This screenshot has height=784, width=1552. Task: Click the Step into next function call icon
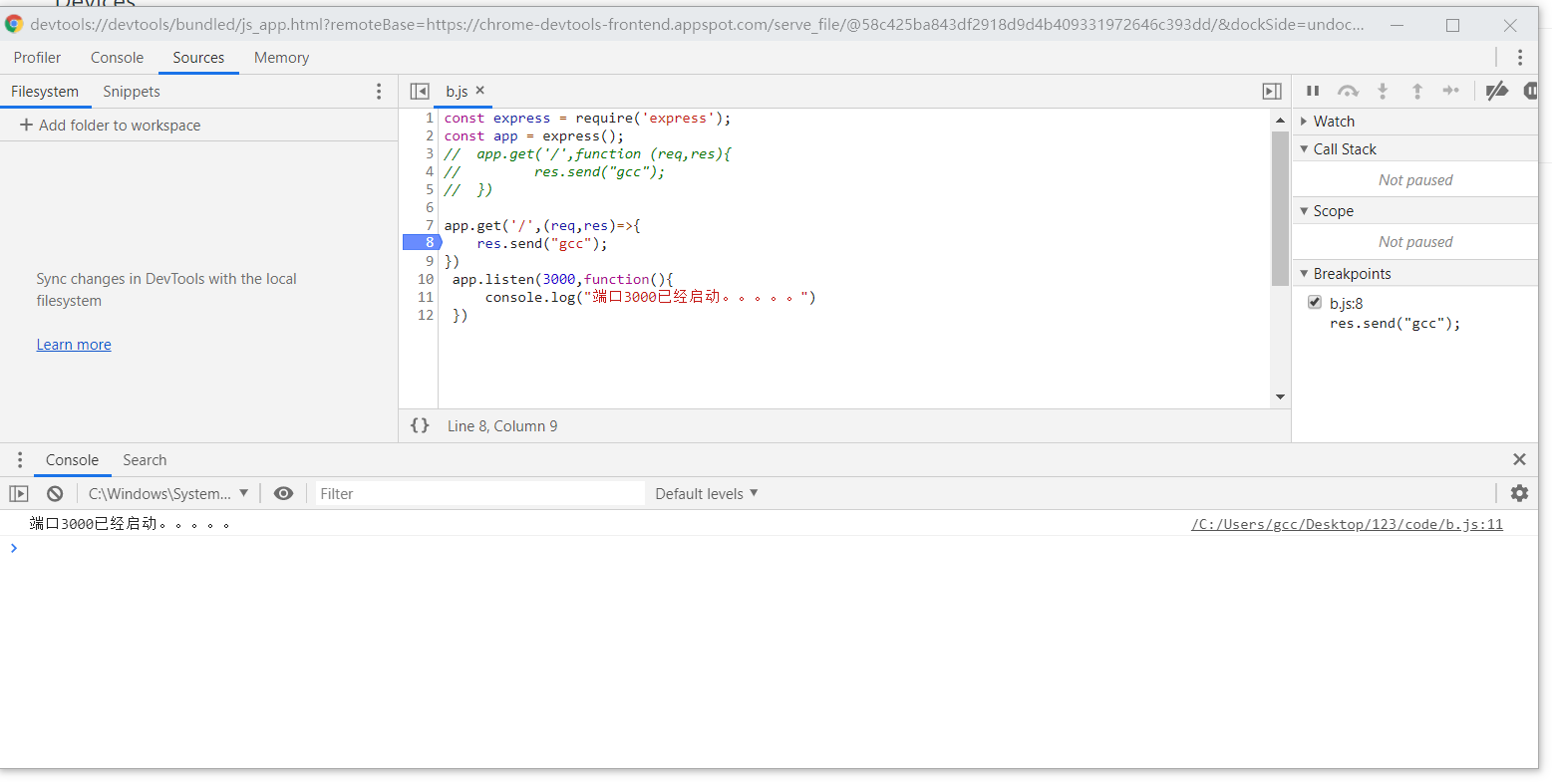click(x=1383, y=91)
